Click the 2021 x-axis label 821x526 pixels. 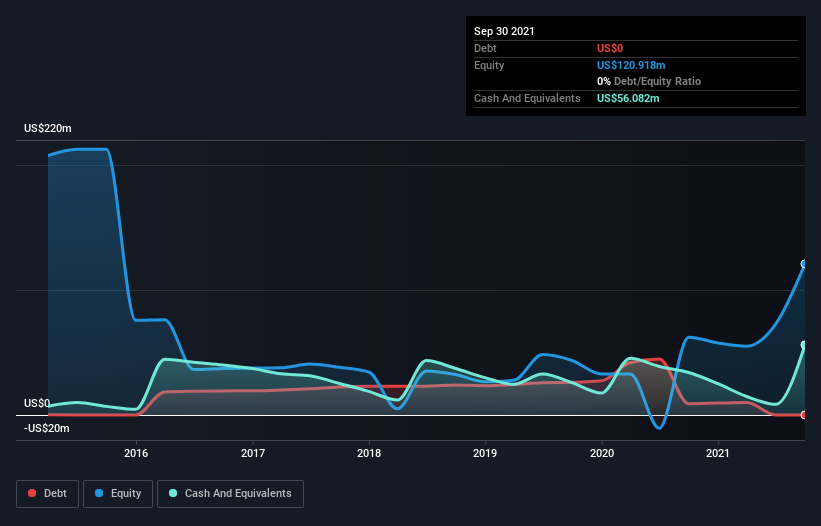coord(718,453)
